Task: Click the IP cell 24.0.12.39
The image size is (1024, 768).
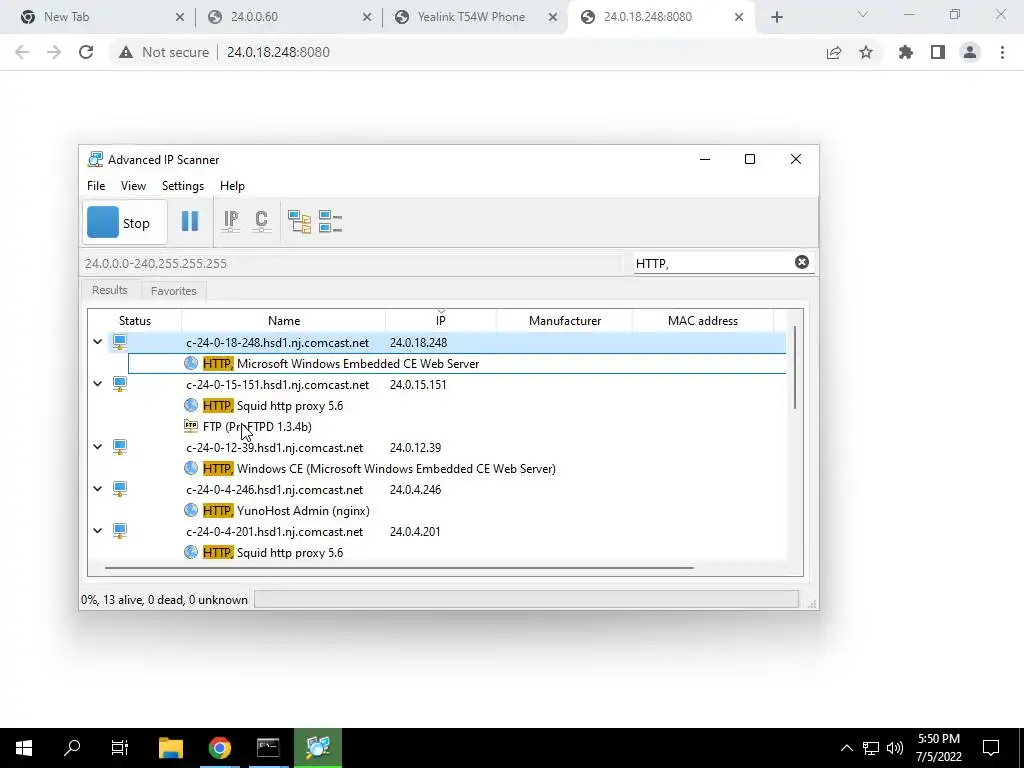Action: point(415,447)
